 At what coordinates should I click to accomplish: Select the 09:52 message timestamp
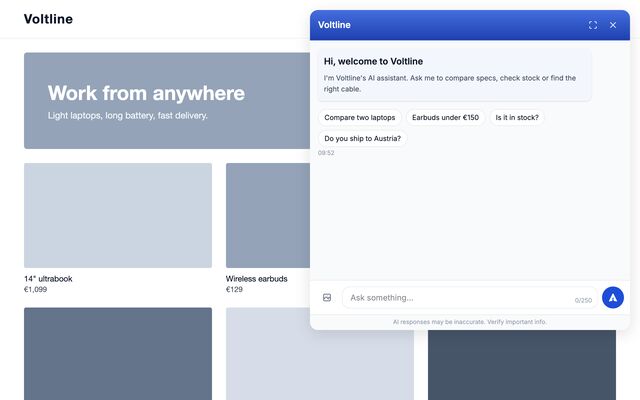click(x=326, y=153)
